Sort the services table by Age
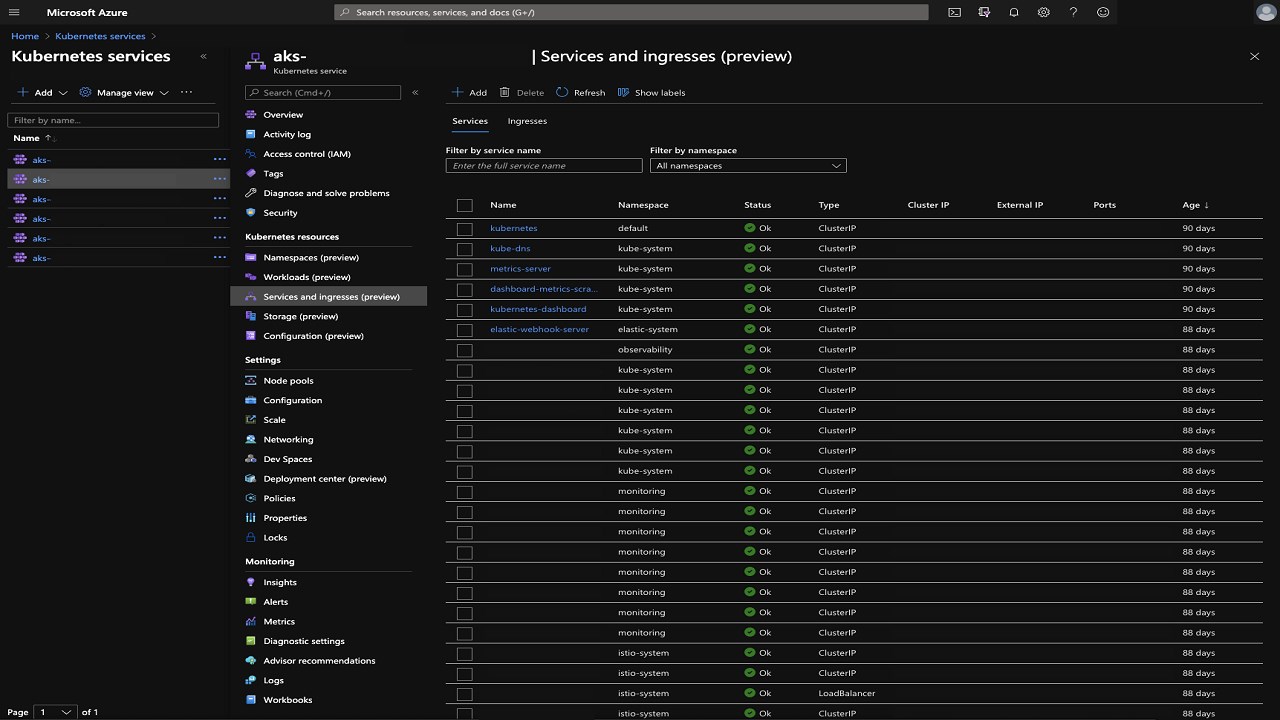Screen dimensions: 1280x720 (x=1196, y=205)
